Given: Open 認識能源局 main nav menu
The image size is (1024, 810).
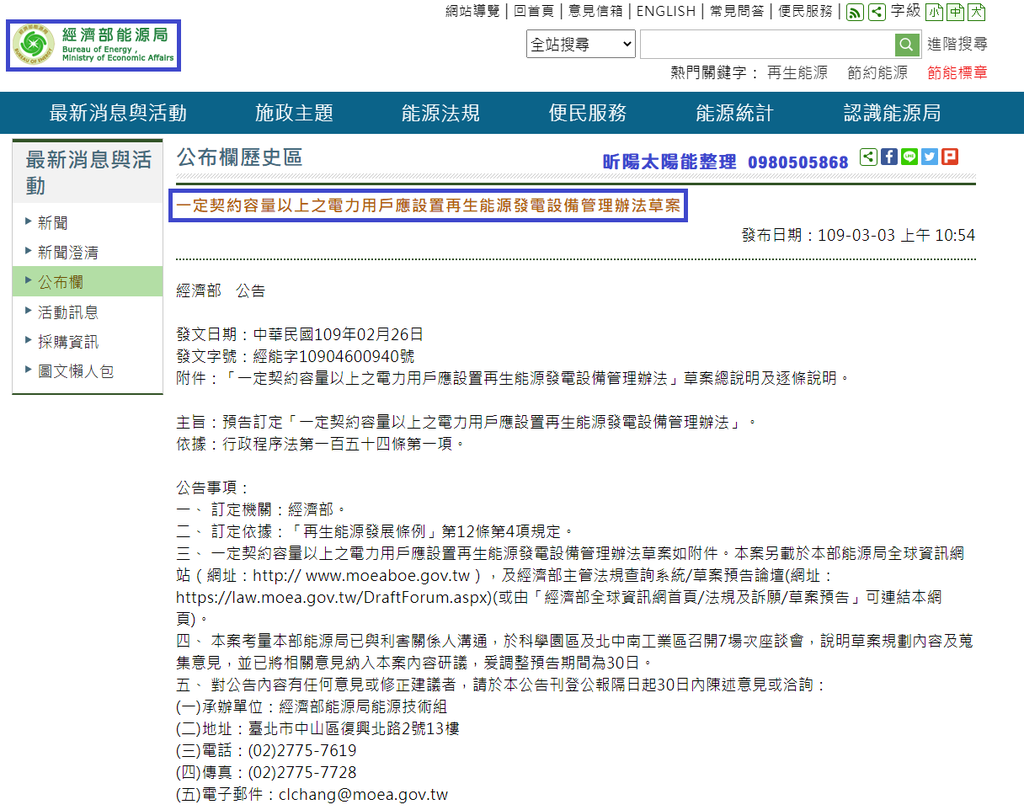Looking at the screenshot, I should coord(892,113).
